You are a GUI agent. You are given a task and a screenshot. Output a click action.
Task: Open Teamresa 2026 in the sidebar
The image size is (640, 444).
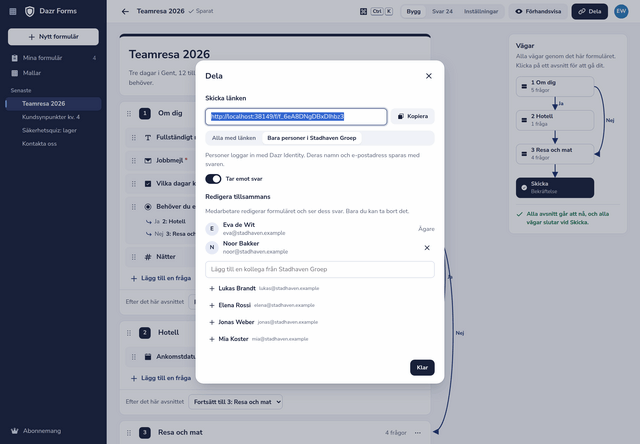pos(53,104)
